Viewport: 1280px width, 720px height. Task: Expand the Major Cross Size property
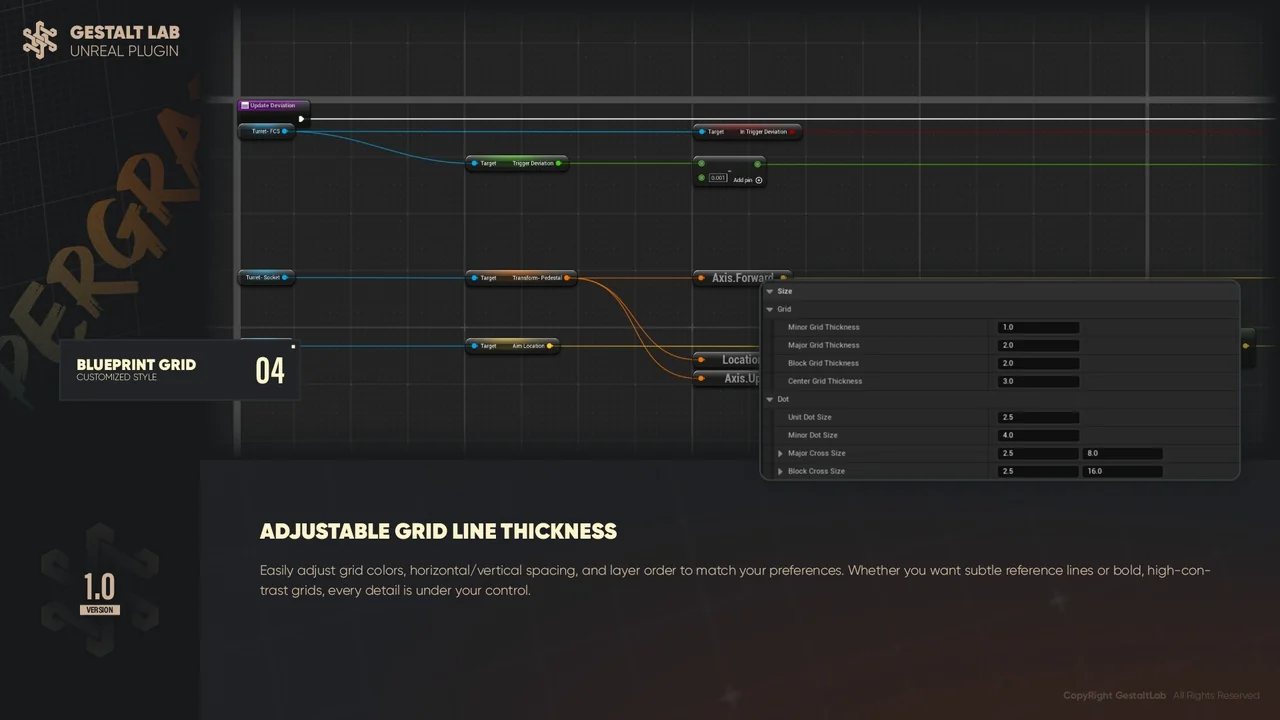tap(781, 453)
